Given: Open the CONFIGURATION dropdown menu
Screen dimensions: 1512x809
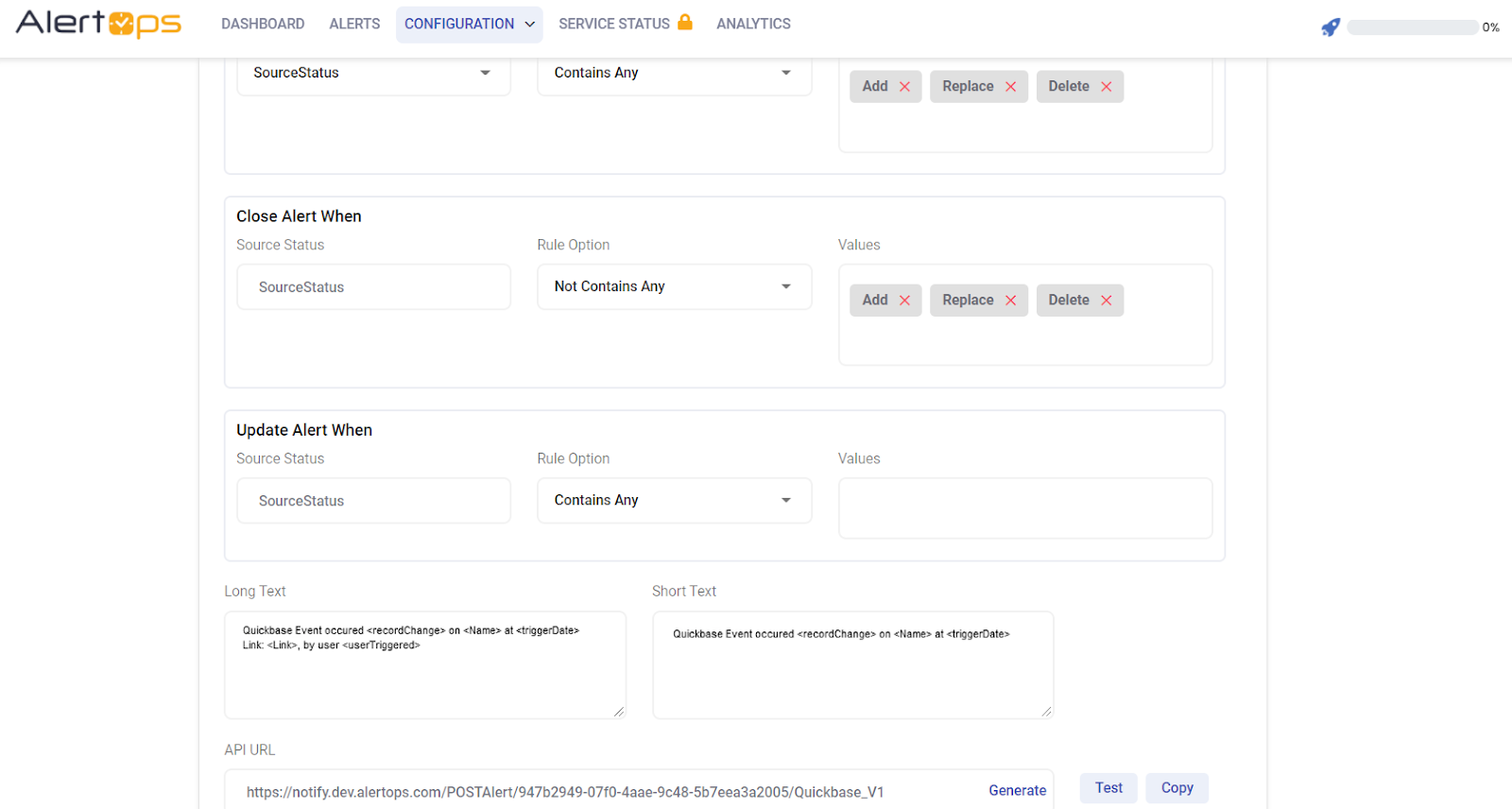Looking at the screenshot, I should pyautogui.click(x=469, y=25).
